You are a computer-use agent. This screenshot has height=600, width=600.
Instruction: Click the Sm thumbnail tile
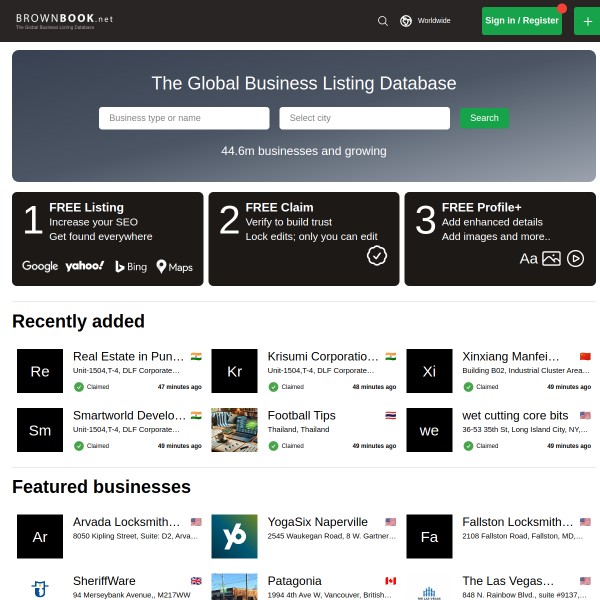click(40, 430)
